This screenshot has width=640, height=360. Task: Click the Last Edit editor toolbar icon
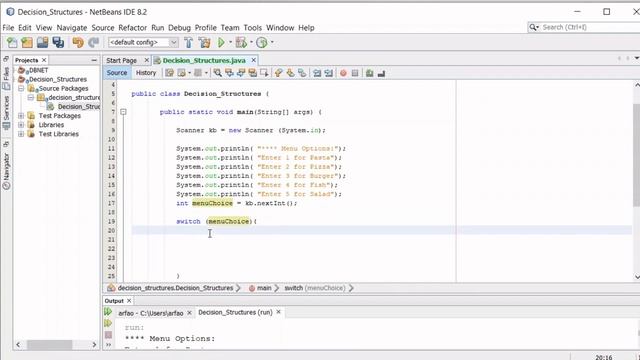169,73
